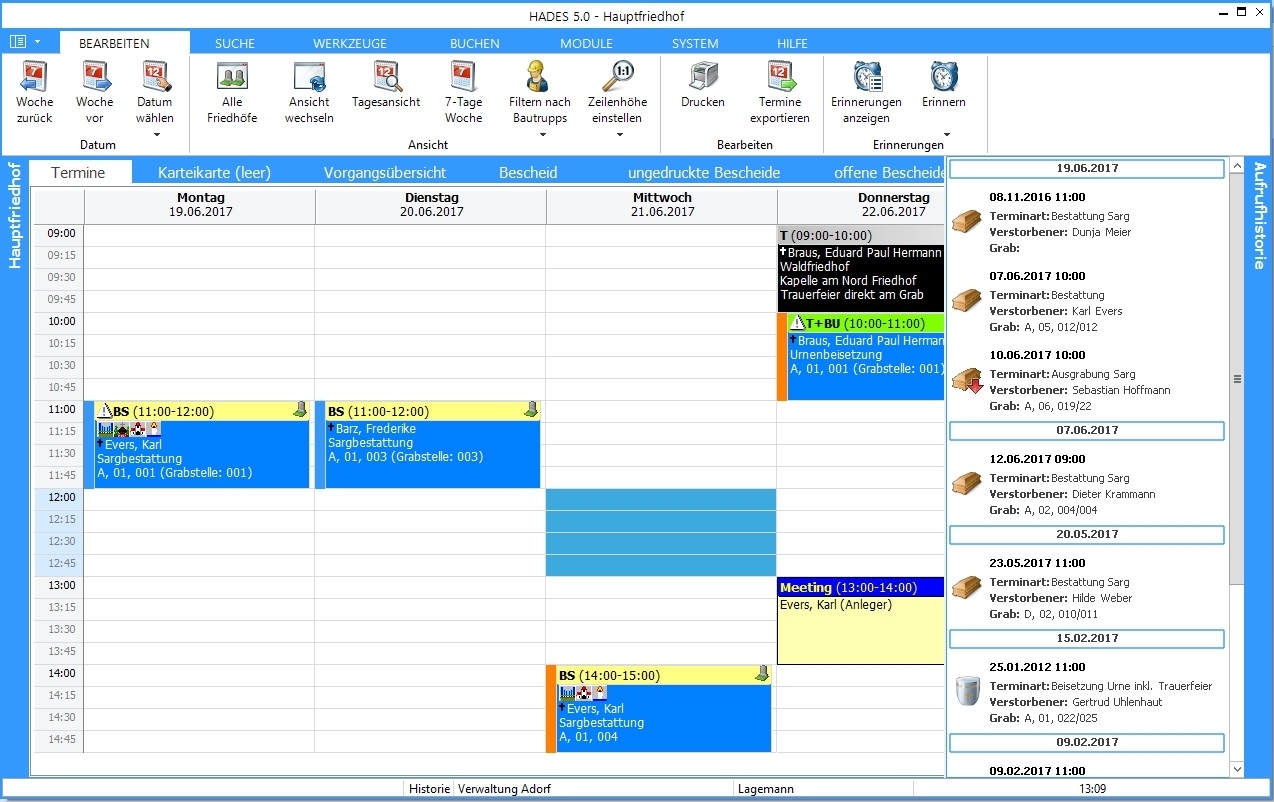Click coffin icon for Hilde Weber entry
This screenshot has height=802, width=1274.
(x=967, y=588)
